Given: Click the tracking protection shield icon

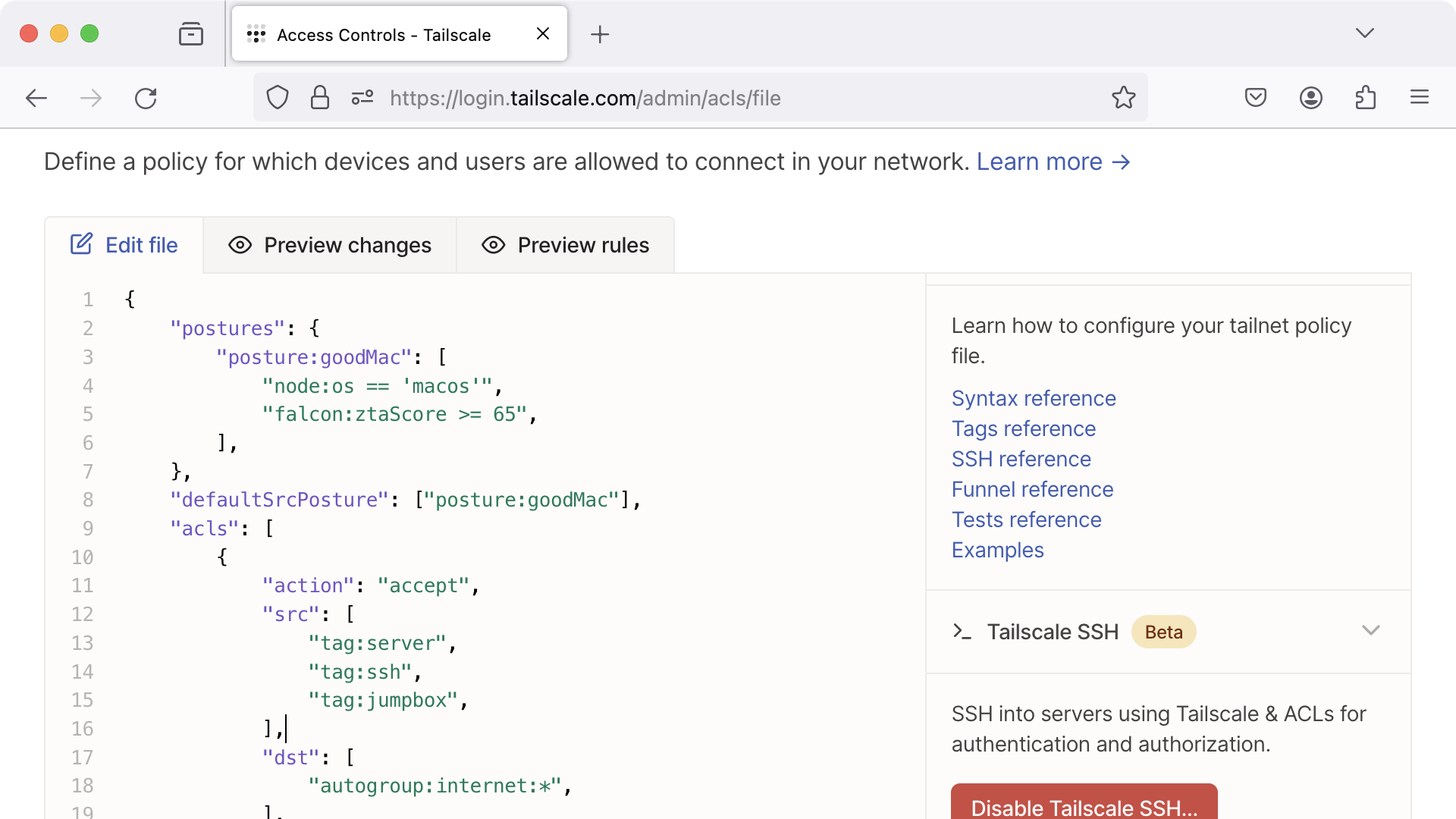Looking at the screenshot, I should pos(278,98).
